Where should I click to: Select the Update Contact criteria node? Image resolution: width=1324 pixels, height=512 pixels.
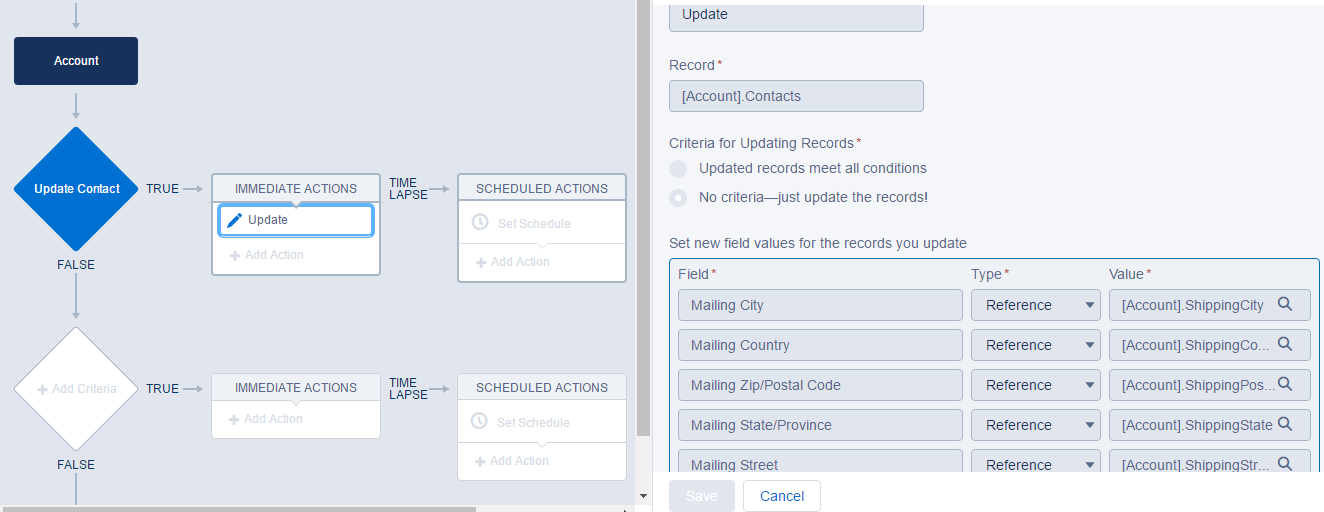tap(76, 189)
